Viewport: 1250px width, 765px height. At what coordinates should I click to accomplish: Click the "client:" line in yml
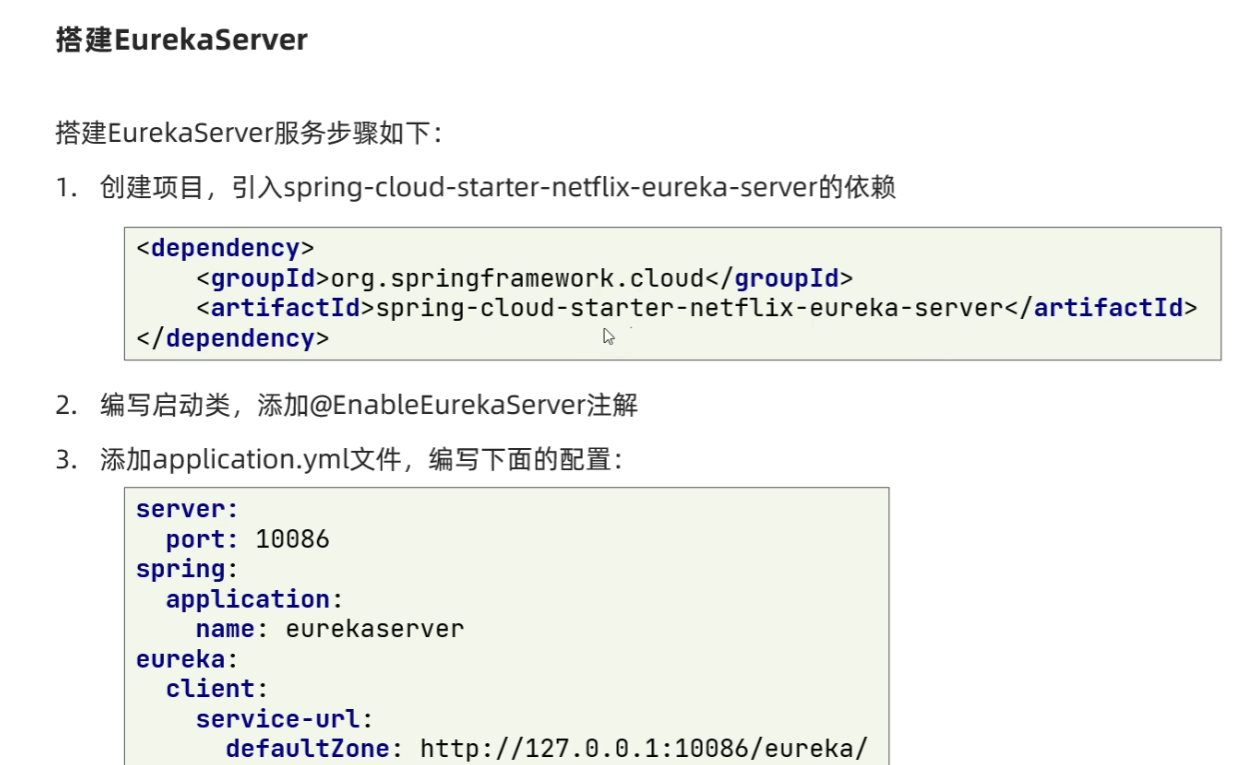click(218, 689)
